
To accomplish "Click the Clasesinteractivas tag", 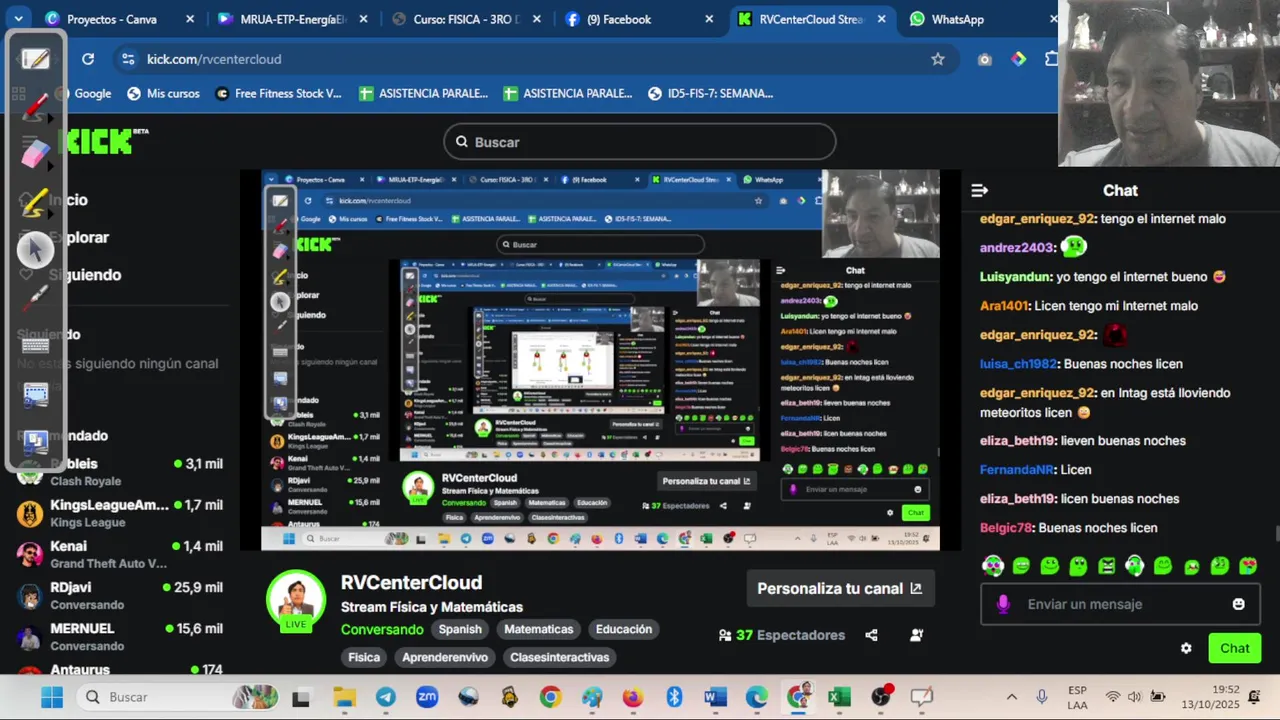I will 559,657.
